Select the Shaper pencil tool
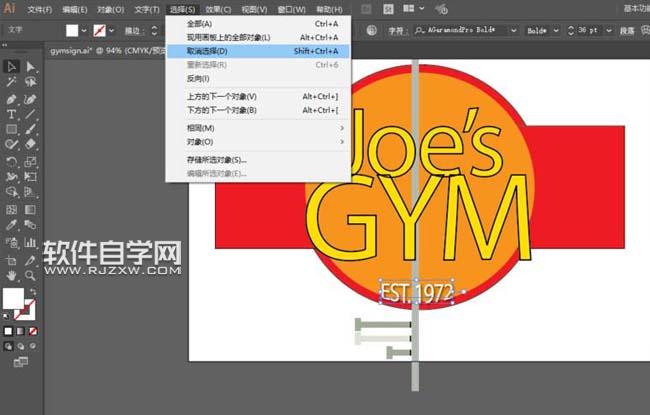 pyautogui.click(x=11, y=144)
